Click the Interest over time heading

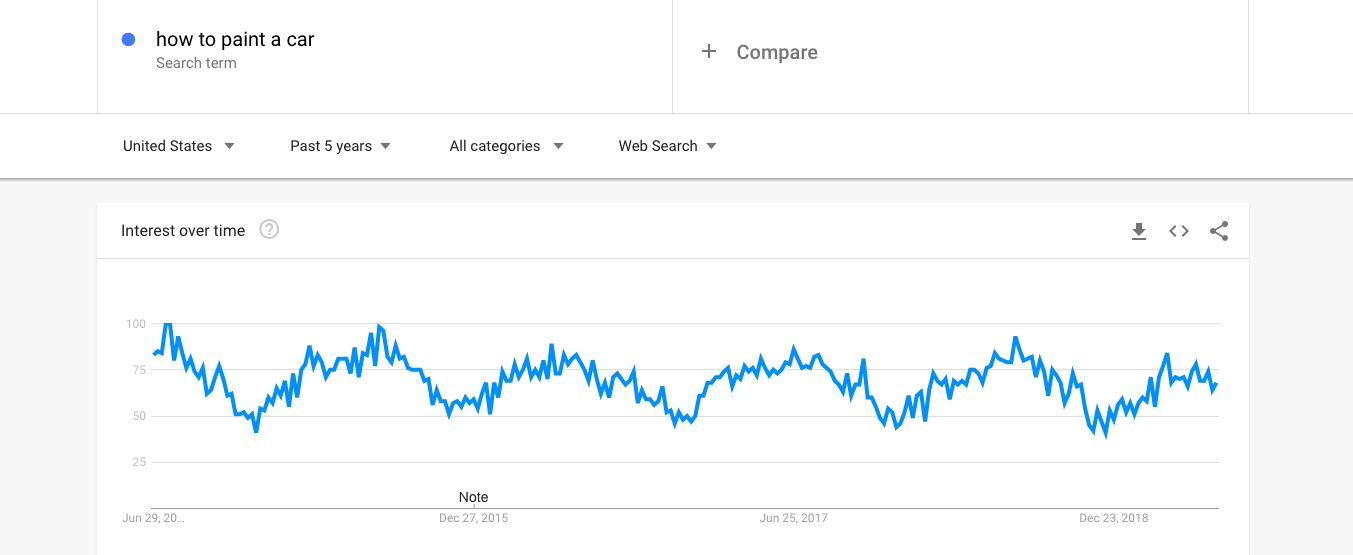(x=183, y=231)
